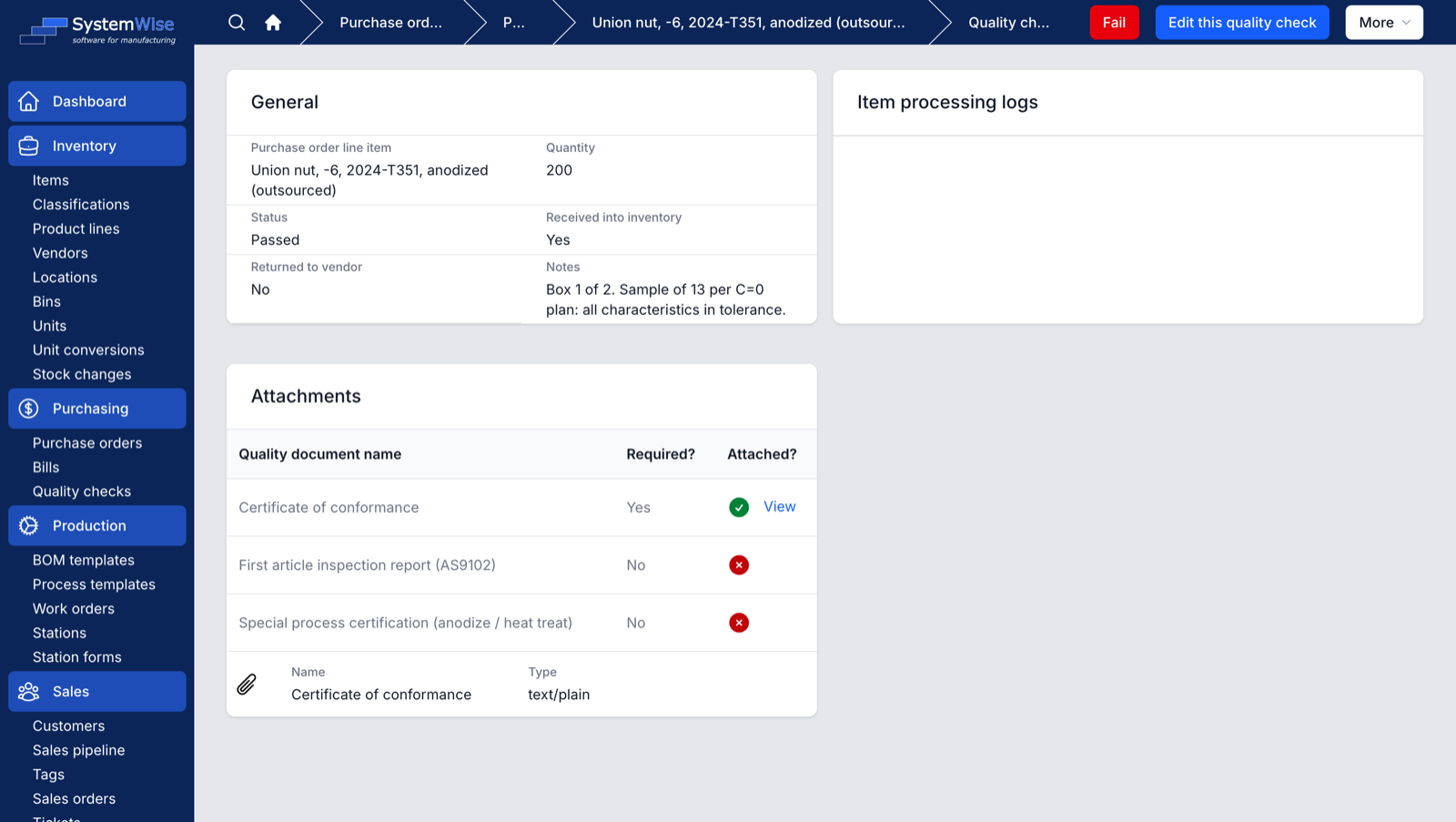Image resolution: width=1456 pixels, height=822 pixels.
Task: Go to Purchase orders in sidebar
Action: [87, 443]
